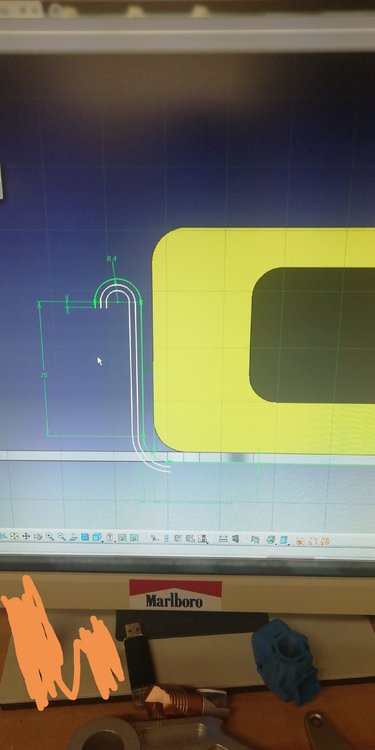Image resolution: width=375 pixels, height=750 pixels.
Task: Select the Pan view tool
Action: coord(26,537)
